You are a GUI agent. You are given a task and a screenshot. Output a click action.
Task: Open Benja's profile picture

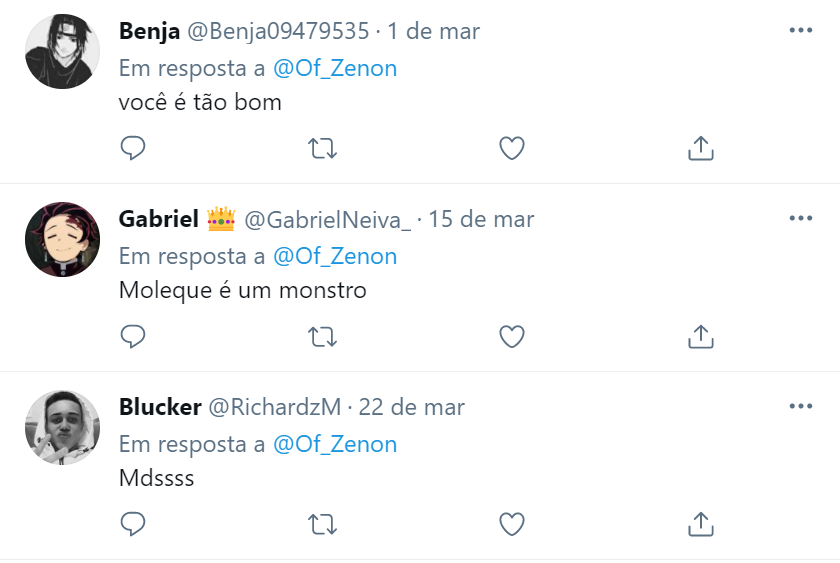tap(62, 52)
